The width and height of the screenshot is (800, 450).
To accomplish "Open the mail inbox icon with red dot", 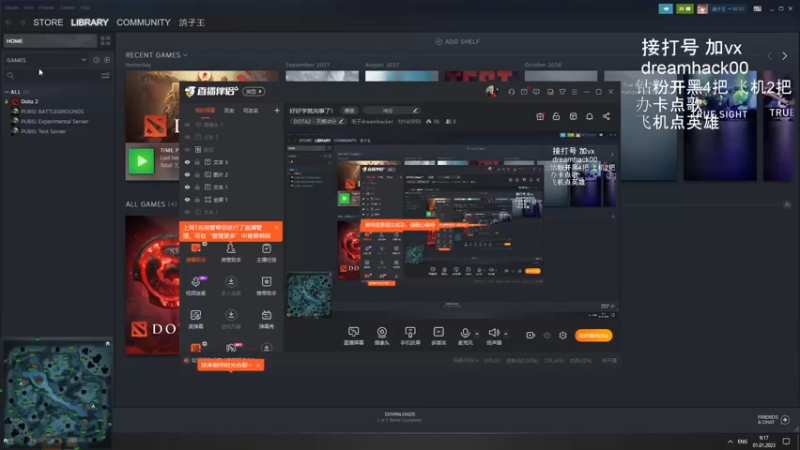I will click(x=524, y=92).
